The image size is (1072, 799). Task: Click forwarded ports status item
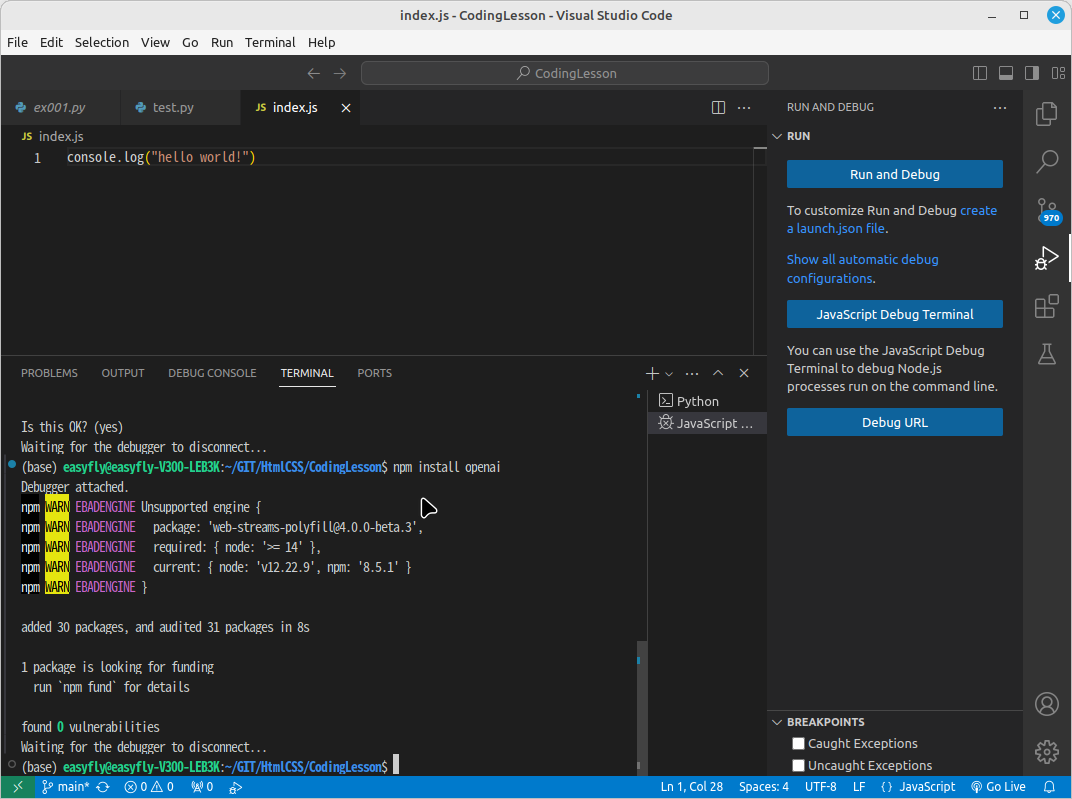202,787
